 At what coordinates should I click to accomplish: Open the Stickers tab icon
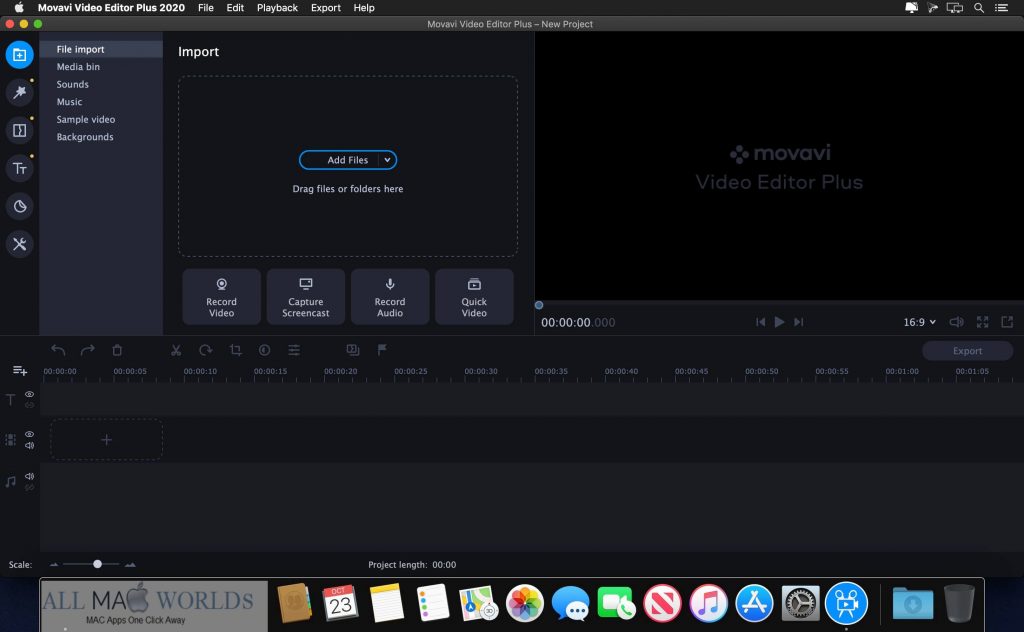coord(20,206)
